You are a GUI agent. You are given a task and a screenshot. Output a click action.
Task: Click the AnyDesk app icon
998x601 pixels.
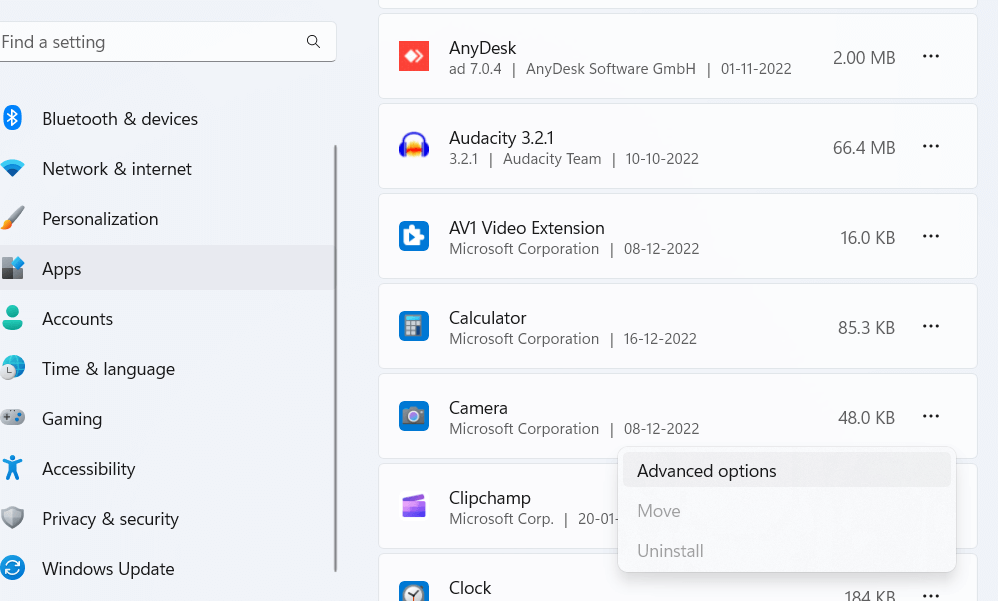click(414, 56)
